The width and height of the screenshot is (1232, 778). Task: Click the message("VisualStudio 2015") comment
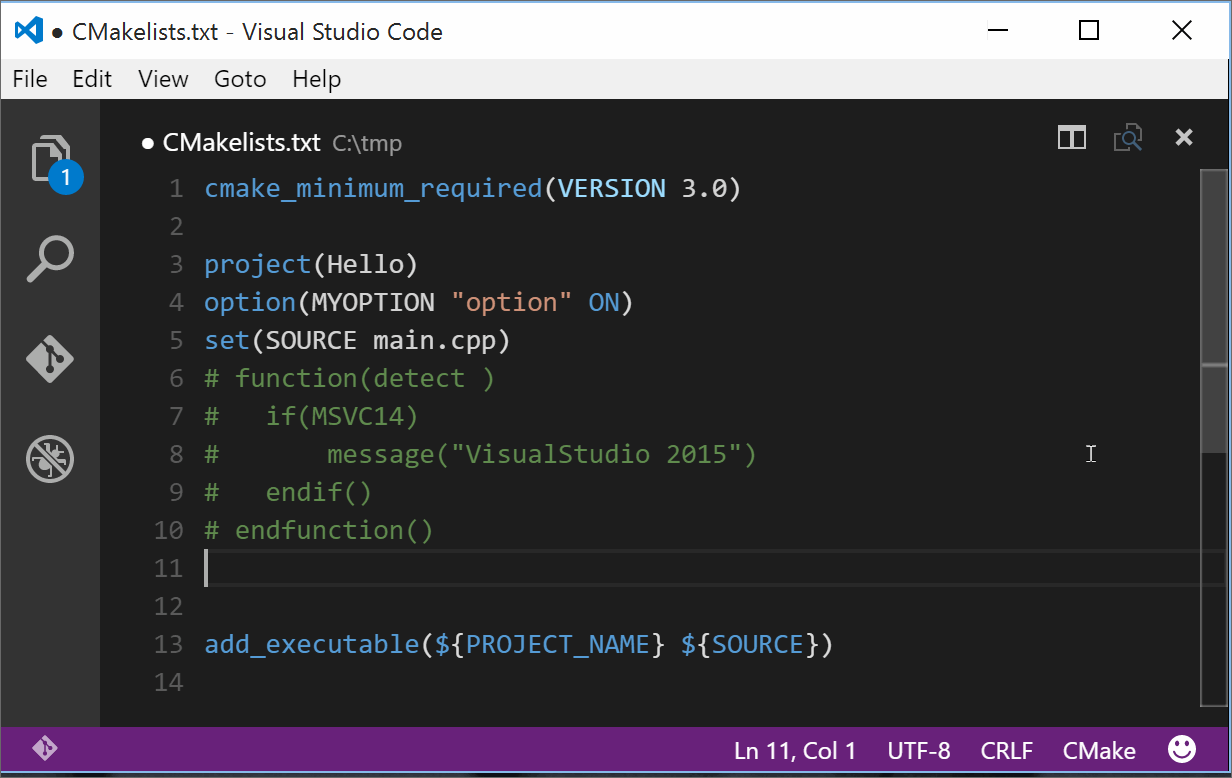480,454
